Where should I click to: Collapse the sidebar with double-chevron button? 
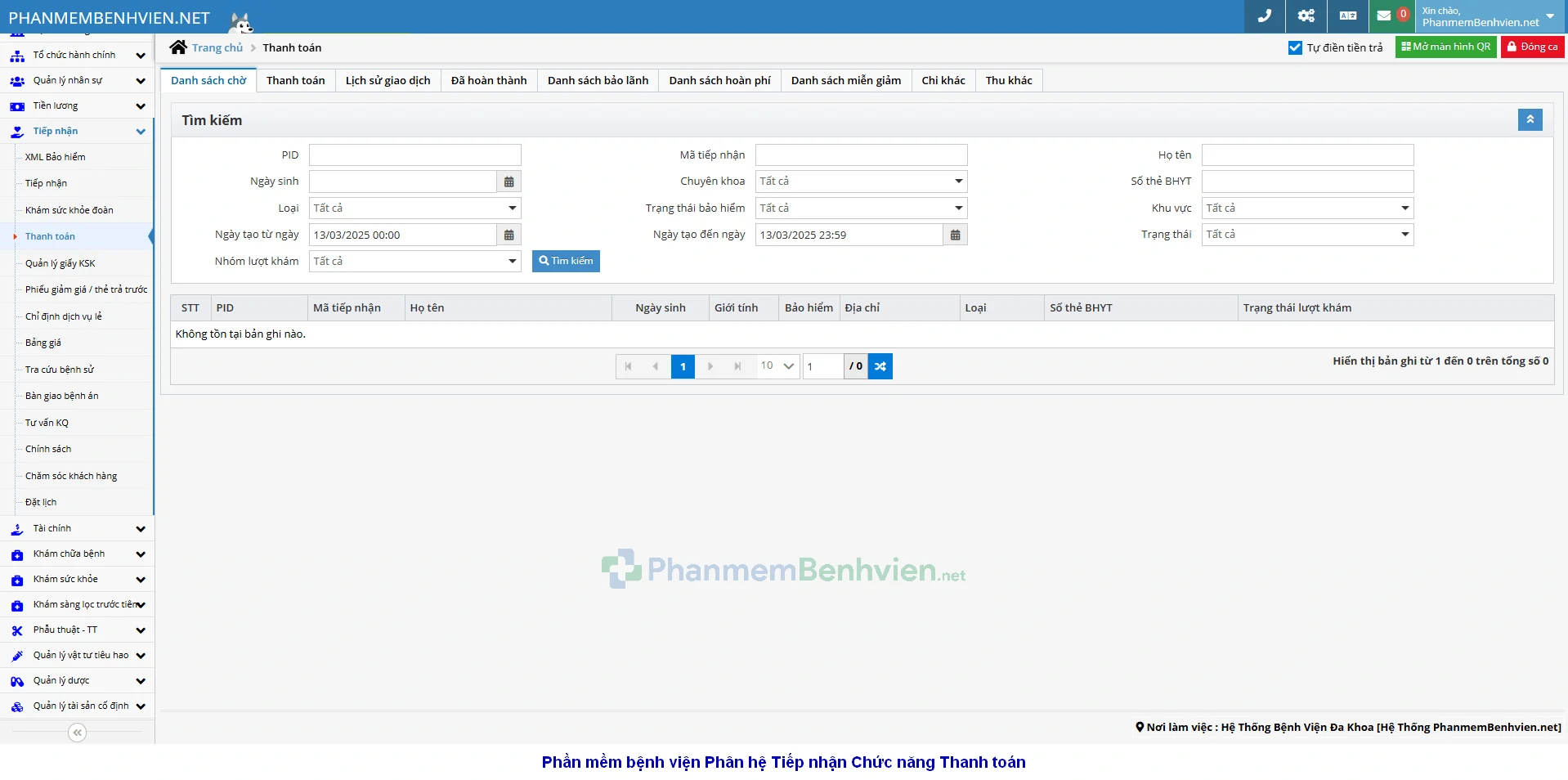(x=77, y=733)
